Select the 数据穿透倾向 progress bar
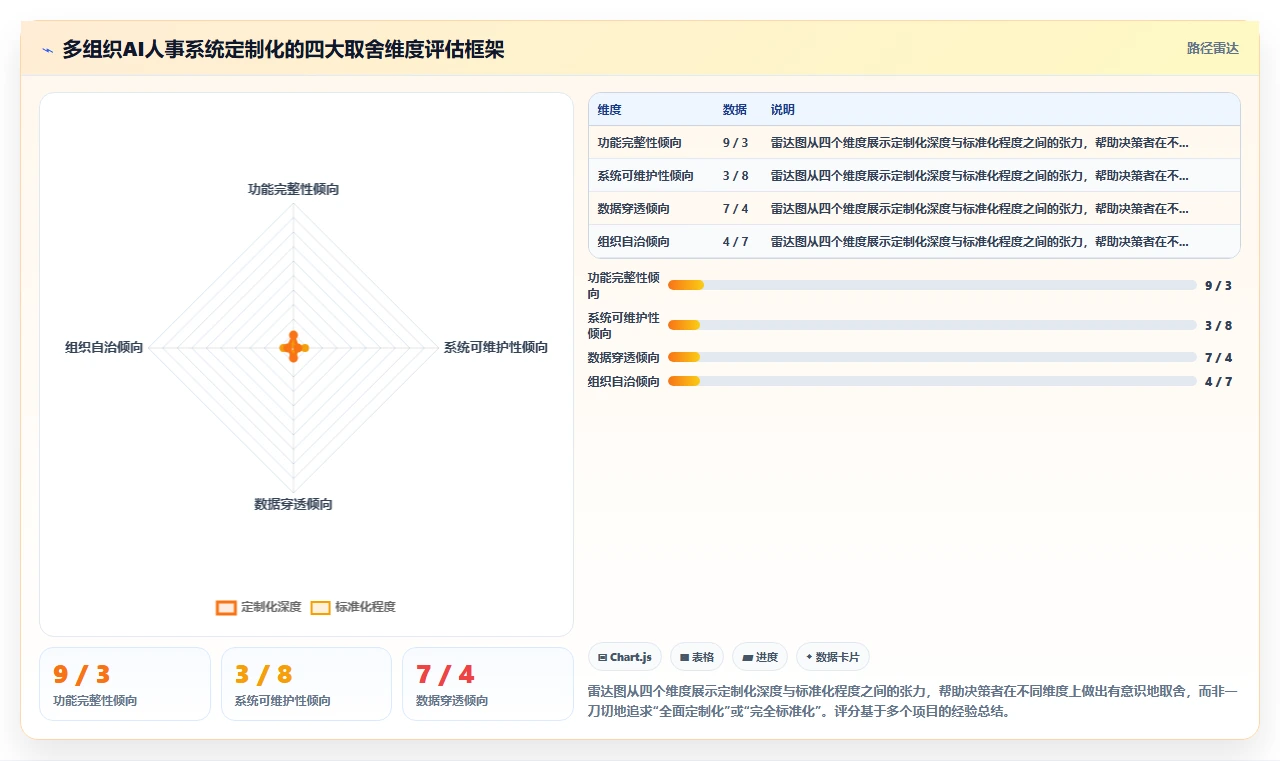Viewport: 1280px width, 761px height. (932, 357)
